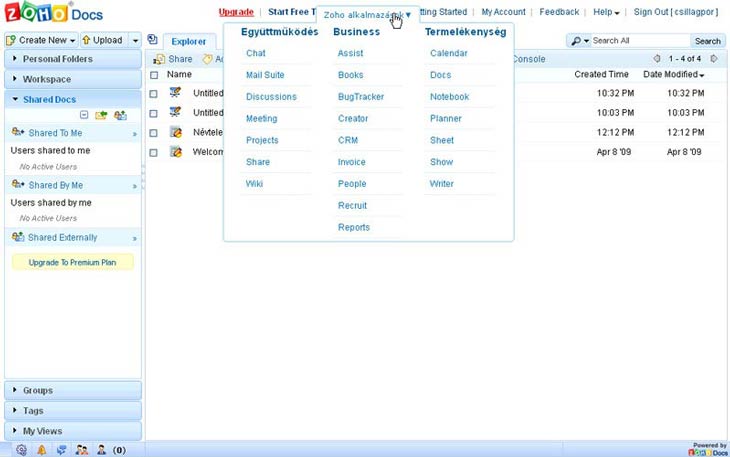Click the magnifier search scope icon

pyautogui.click(x=578, y=41)
